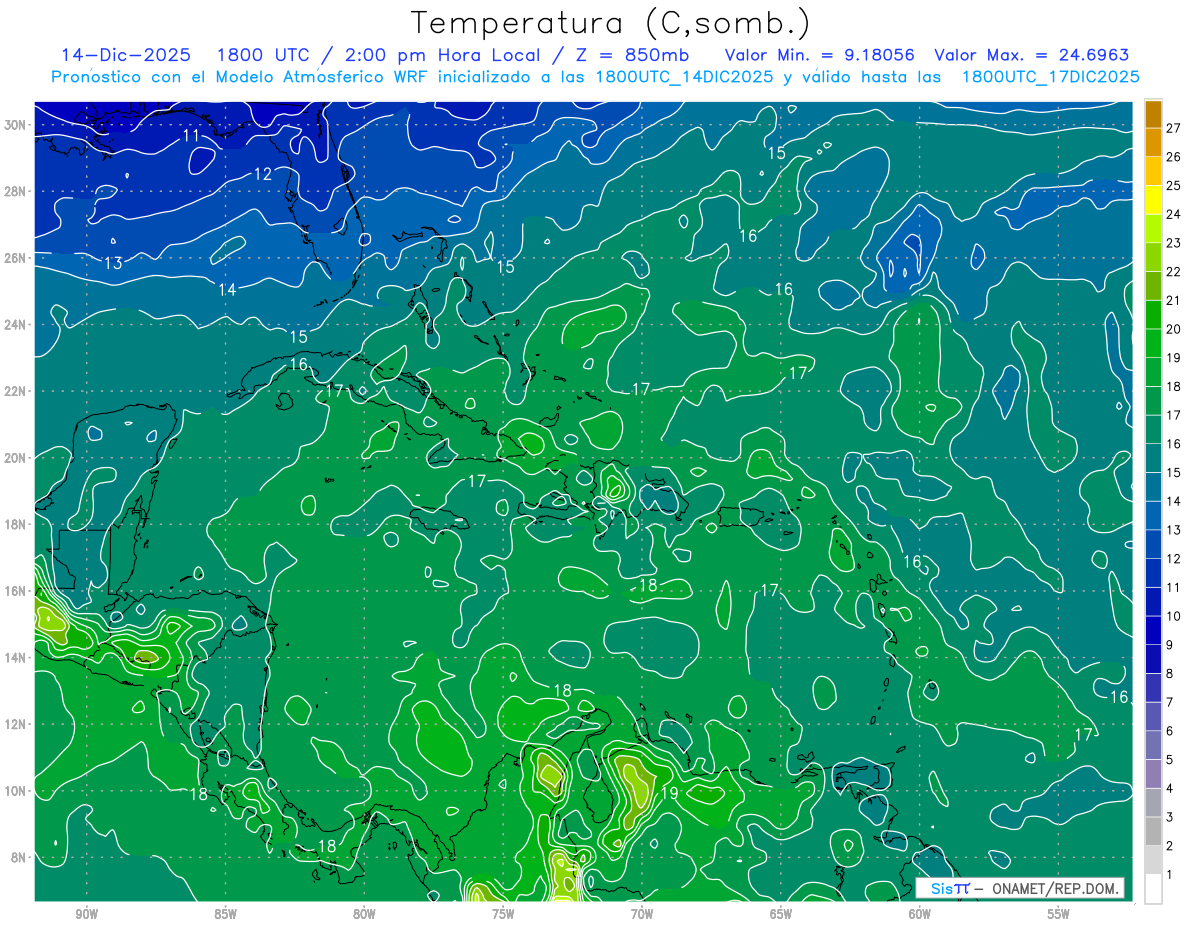The image size is (1200, 927).
Task: Click the 65W longitude axis label
Action: click(781, 914)
